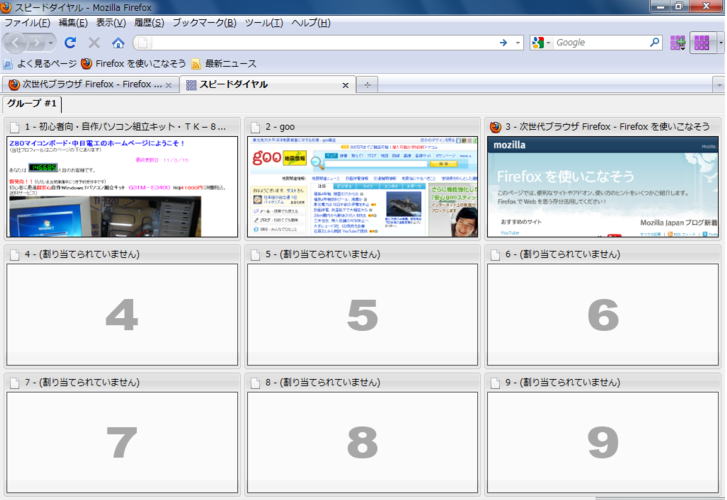Click the Google search field

[600, 43]
